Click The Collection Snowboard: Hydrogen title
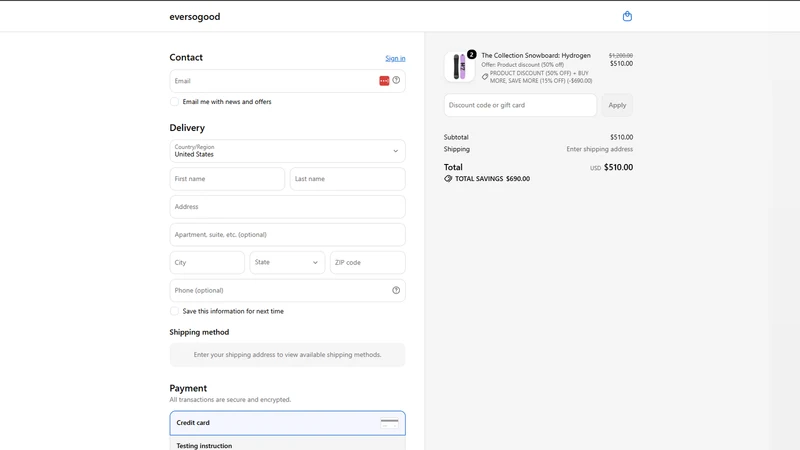 536,55
